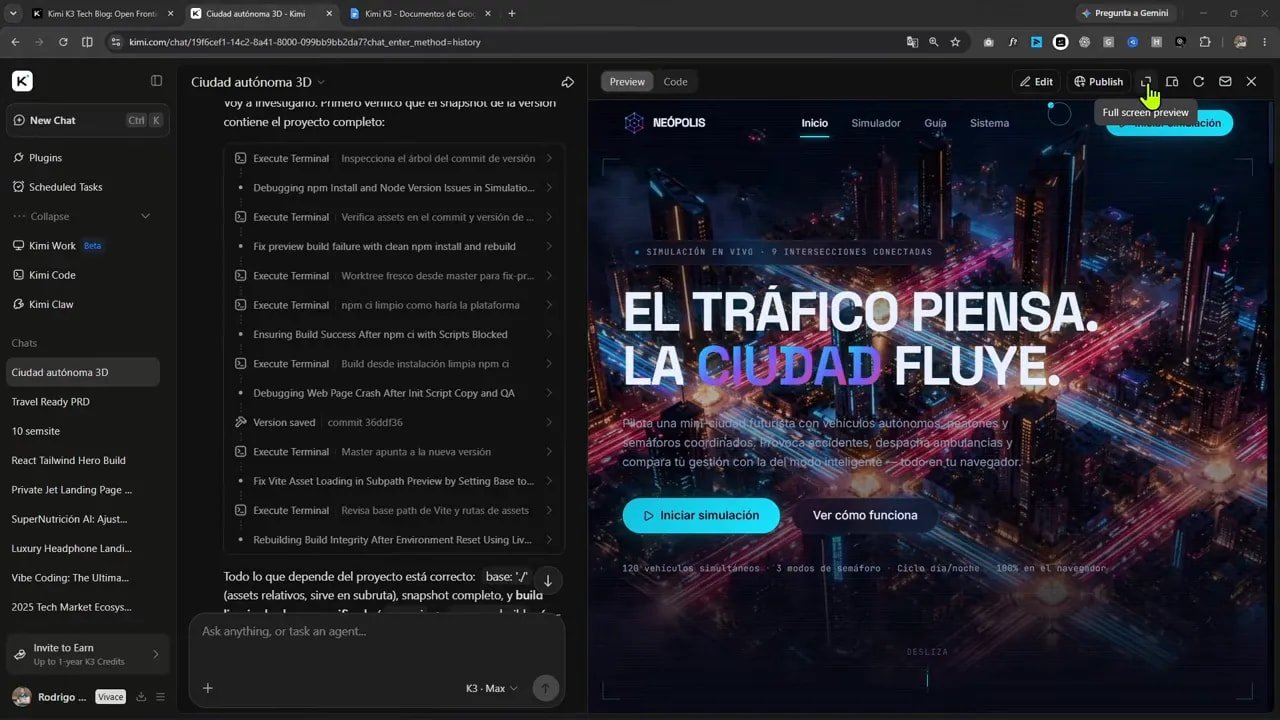
Task: Collapse the sidebar tools section
Action: click(x=82, y=216)
